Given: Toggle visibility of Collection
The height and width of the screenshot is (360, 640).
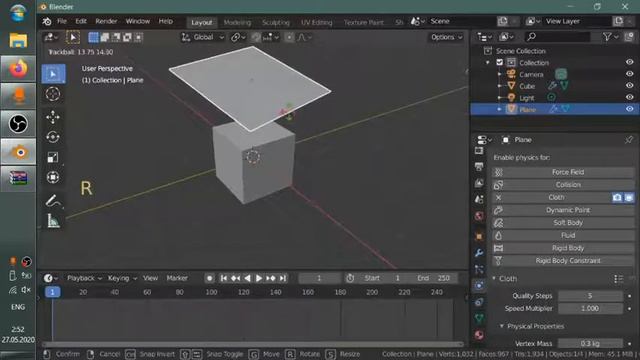Looking at the screenshot, I should (629, 62).
